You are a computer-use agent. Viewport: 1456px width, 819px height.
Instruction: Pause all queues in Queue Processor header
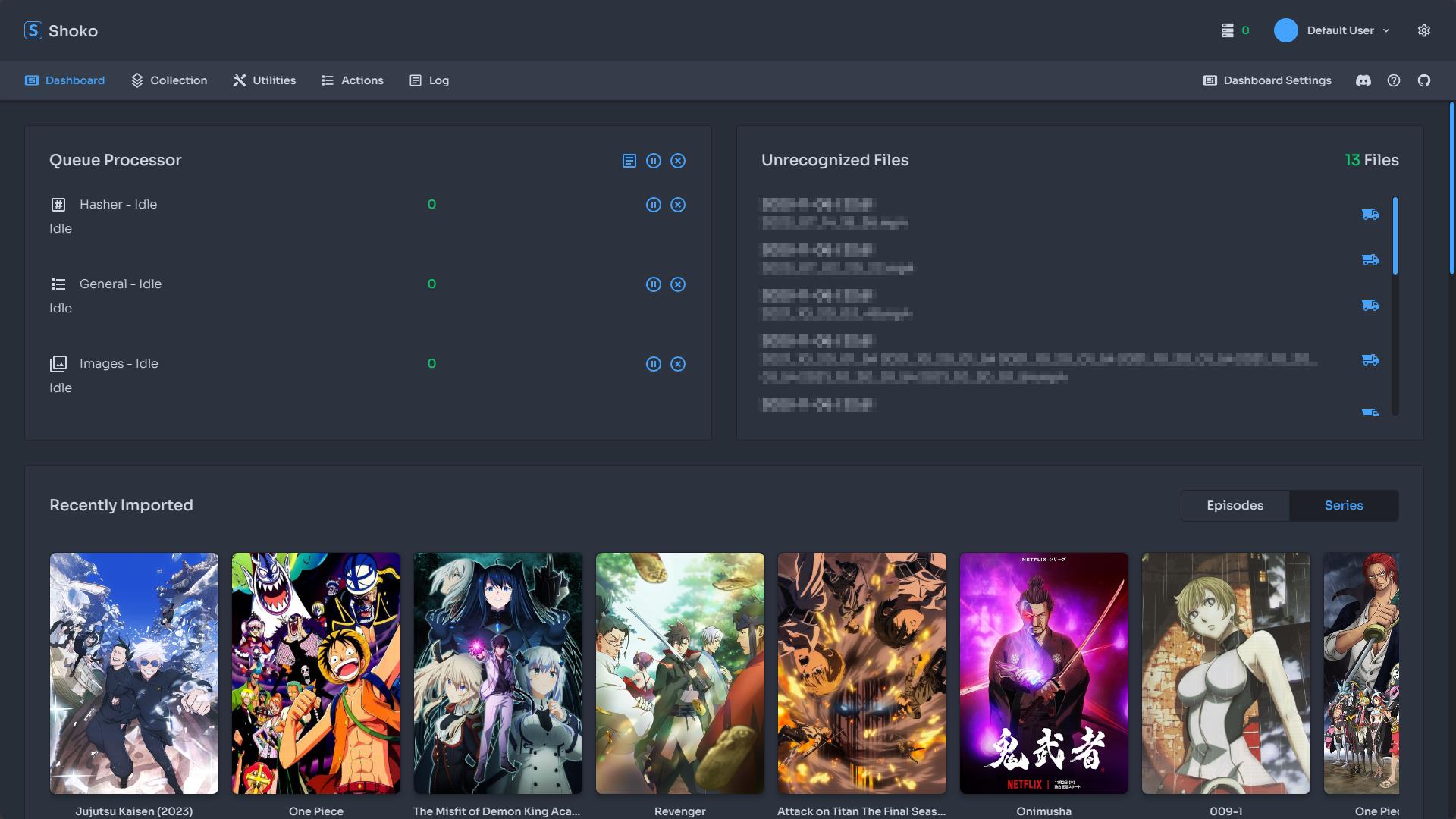654,161
